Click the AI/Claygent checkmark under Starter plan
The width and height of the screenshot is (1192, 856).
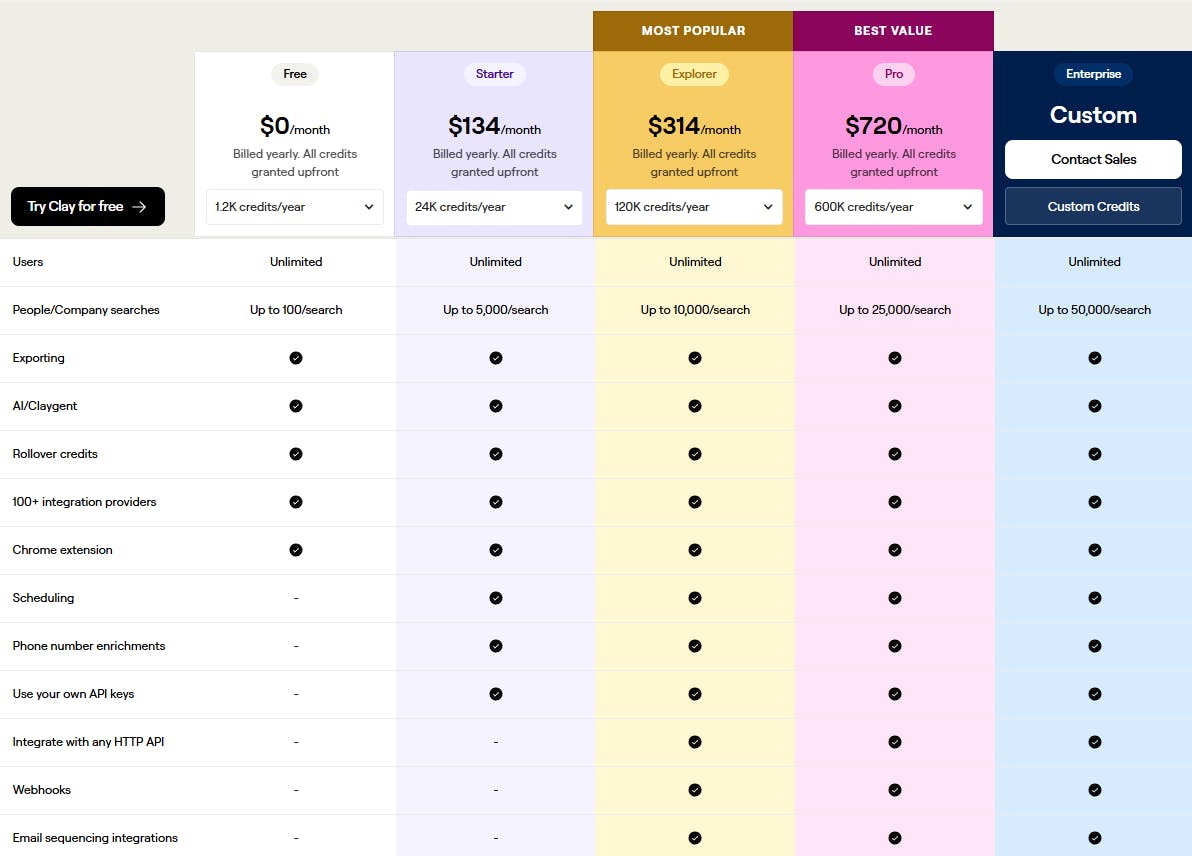pyautogui.click(x=496, y=406)
